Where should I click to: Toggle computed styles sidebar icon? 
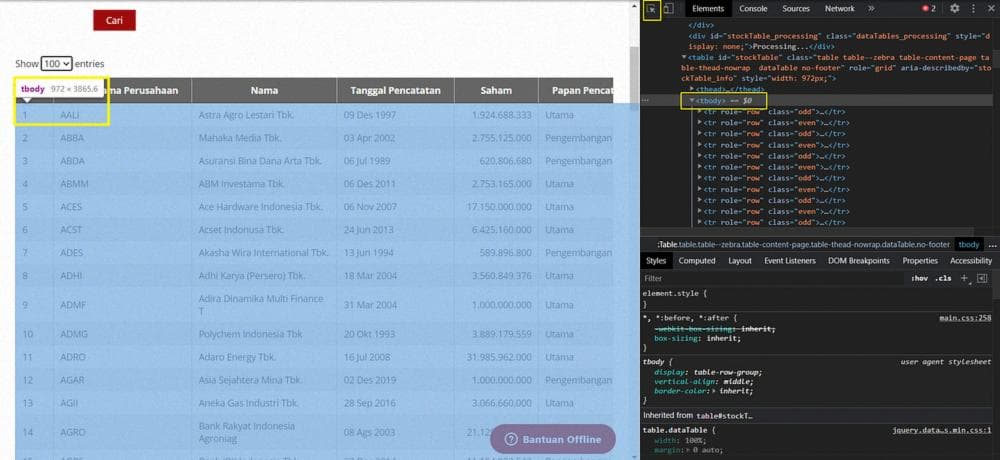[x=982, y=278]
